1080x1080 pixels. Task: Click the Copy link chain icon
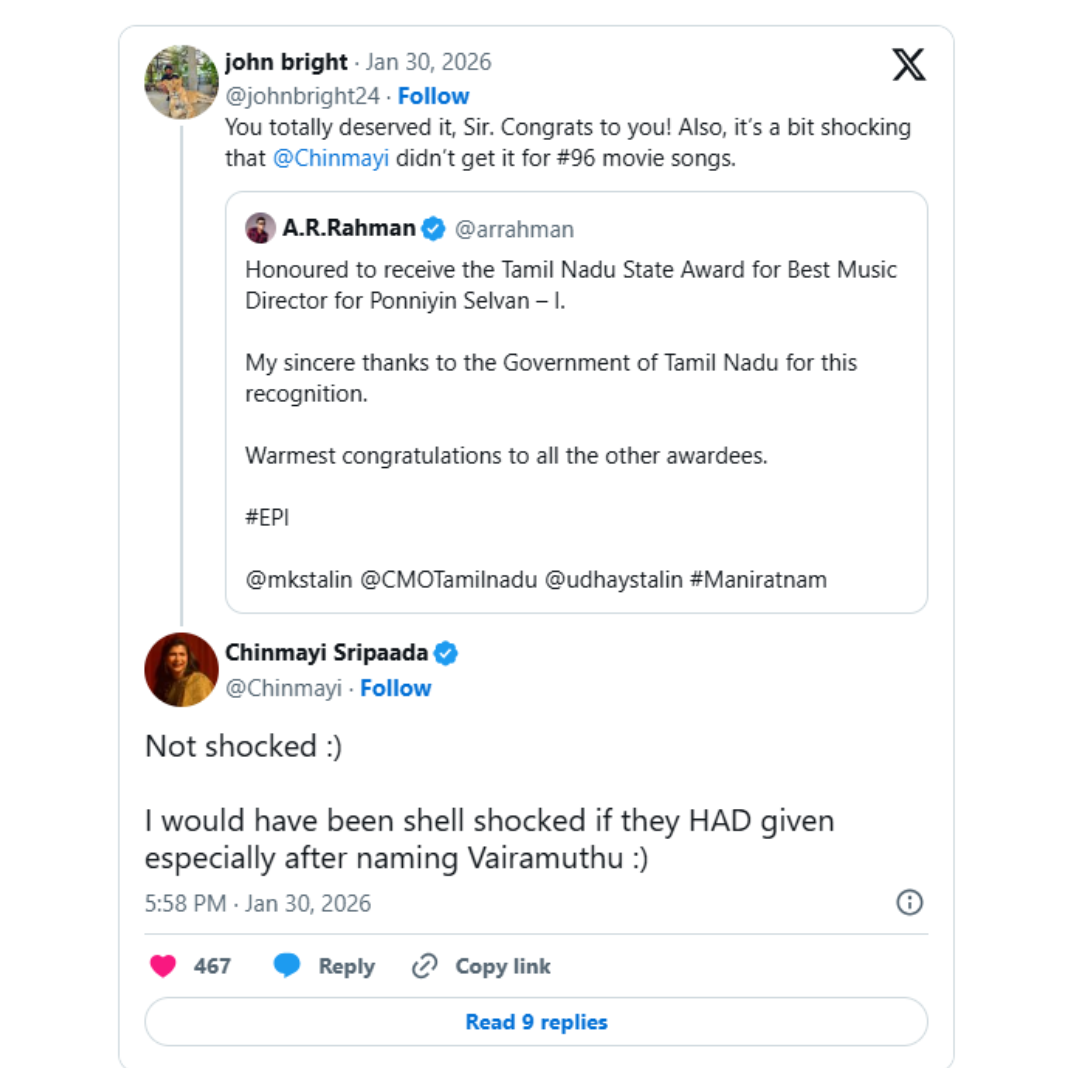tap(424, 966)
